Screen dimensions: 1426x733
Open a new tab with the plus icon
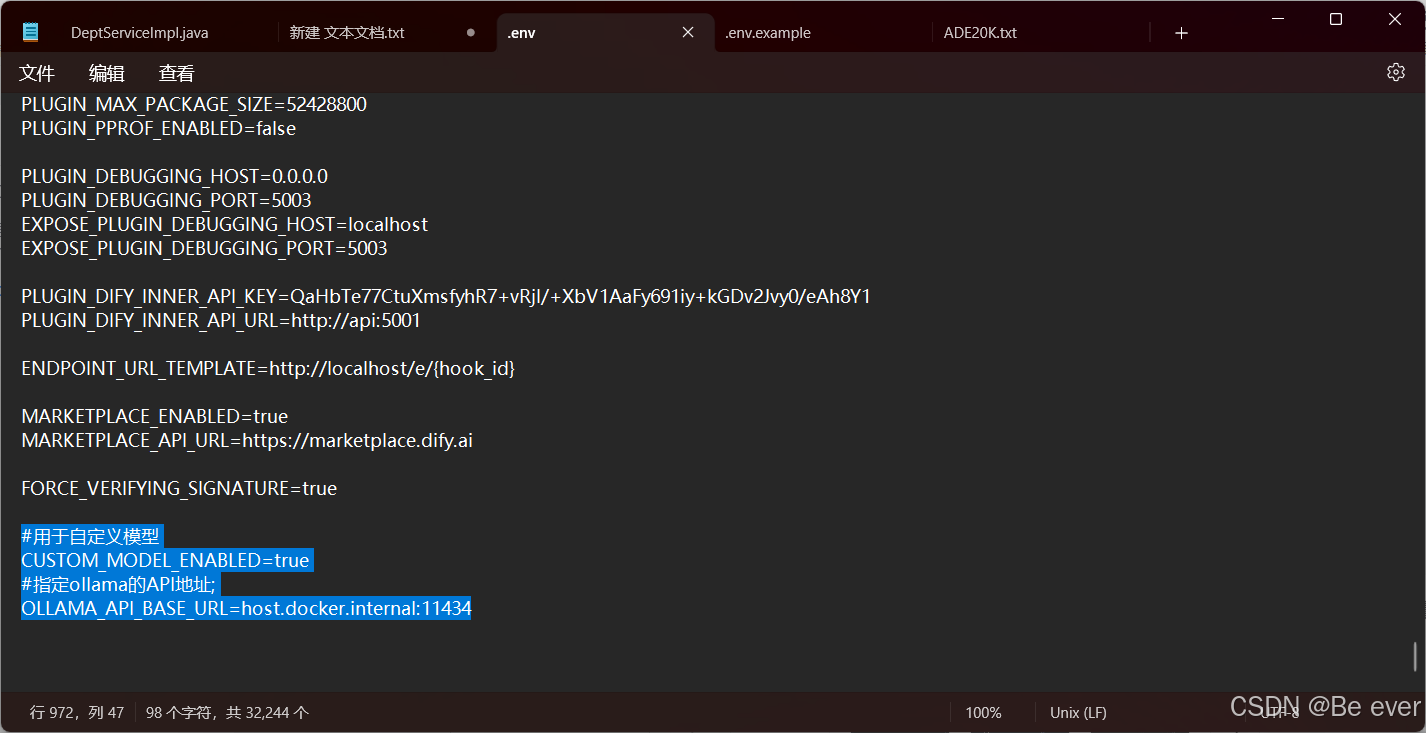[1181, 32]
